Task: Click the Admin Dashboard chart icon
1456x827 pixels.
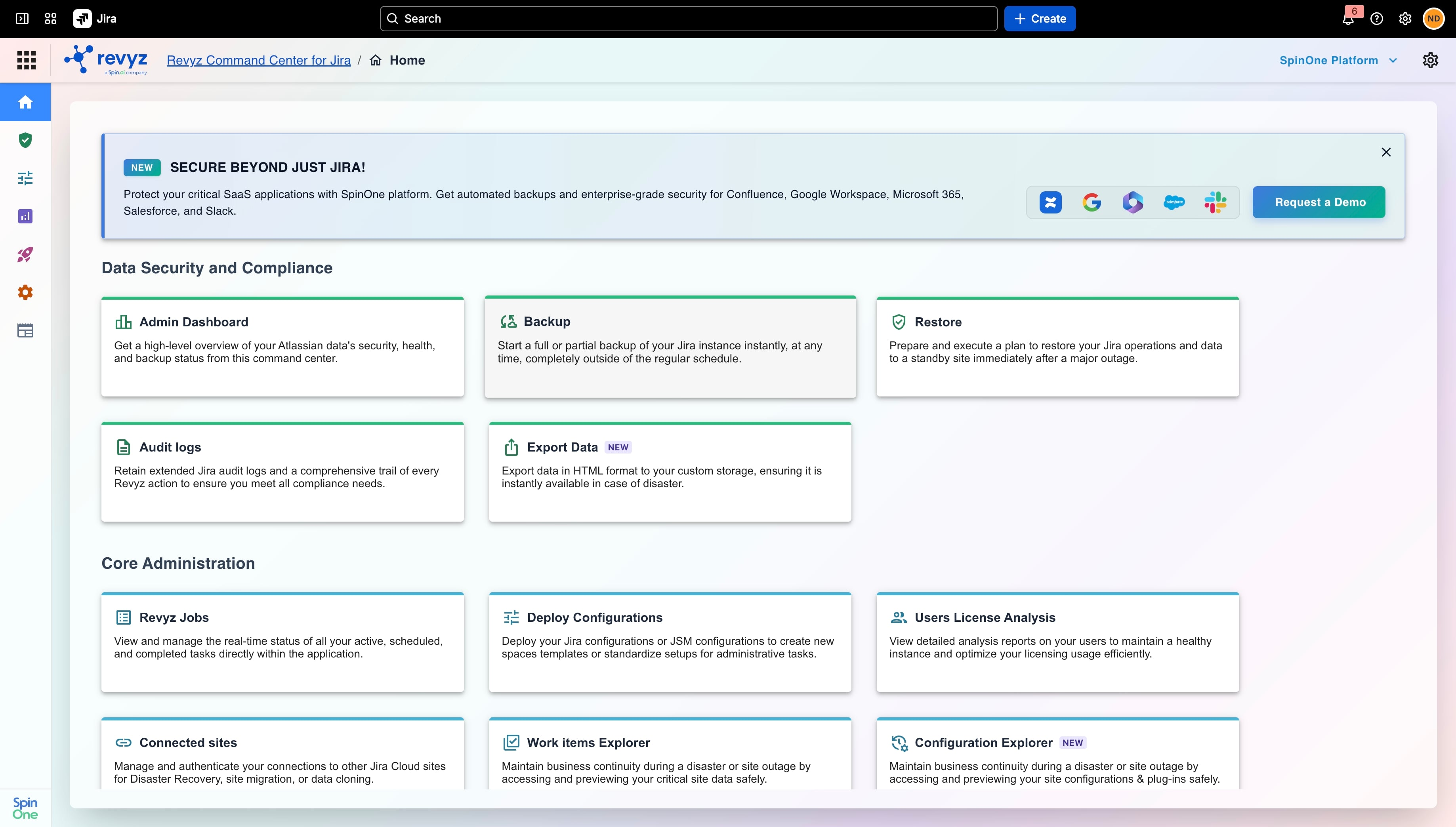Action: pos(123,322)
